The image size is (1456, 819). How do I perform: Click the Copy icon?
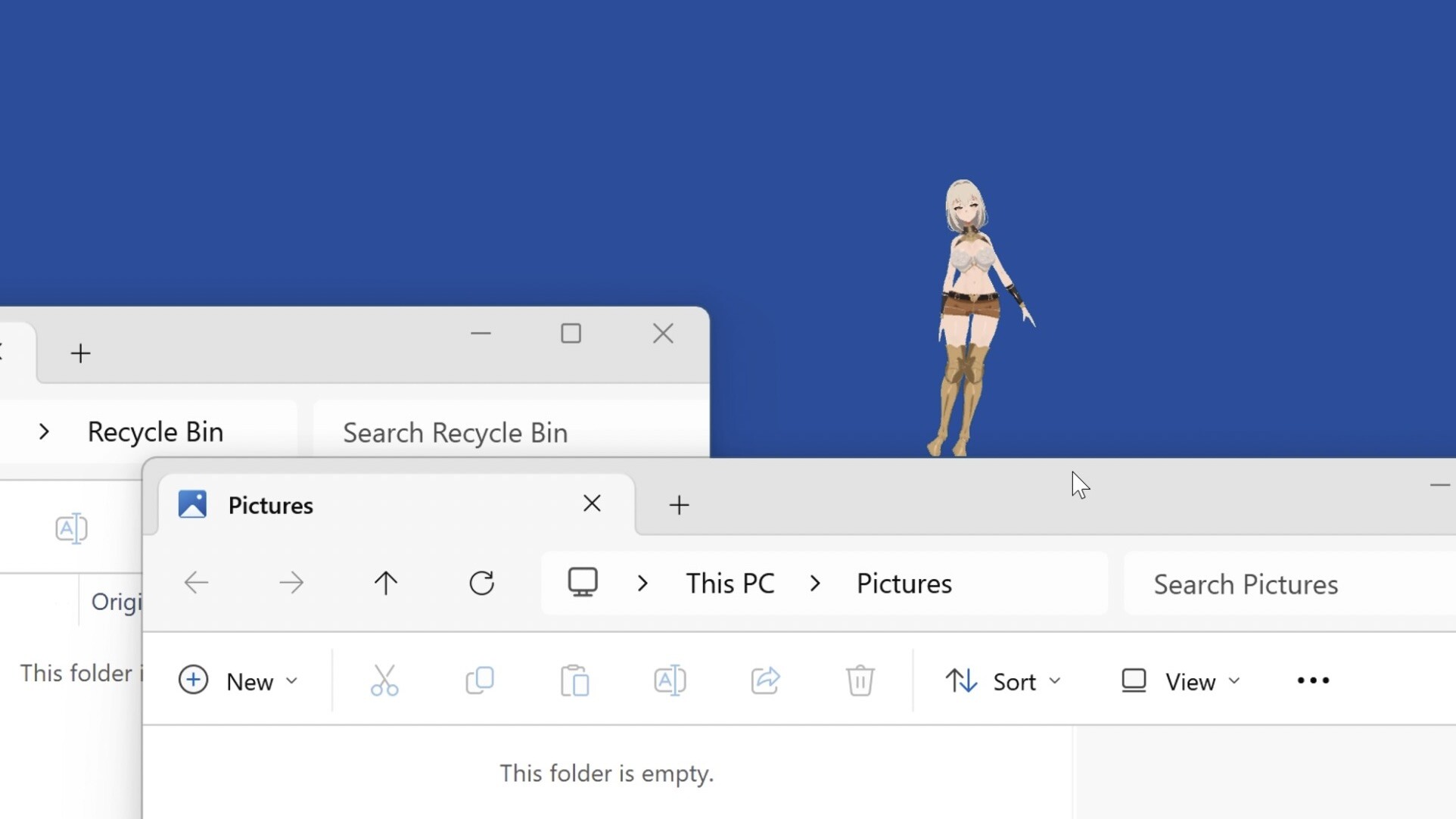480,680
